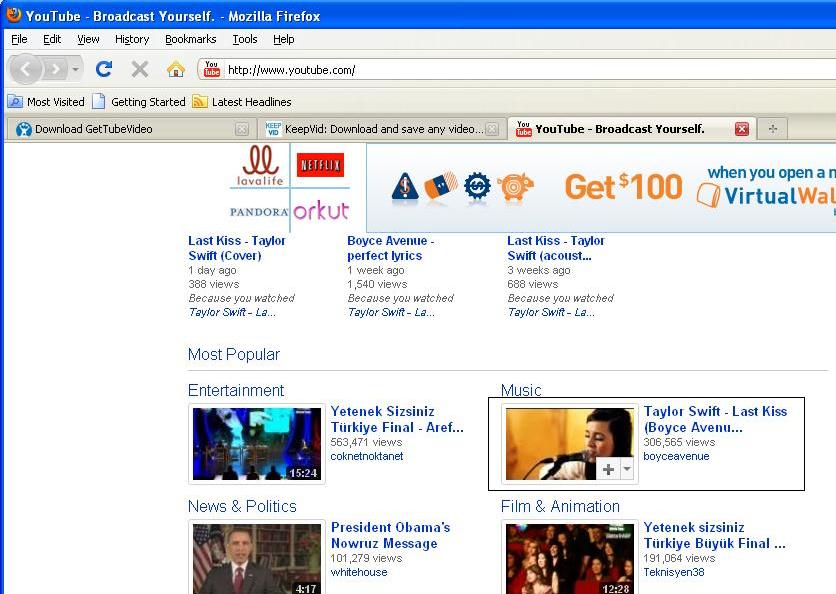
Task: Open the History menu
Action: click(x=132, y=39)
